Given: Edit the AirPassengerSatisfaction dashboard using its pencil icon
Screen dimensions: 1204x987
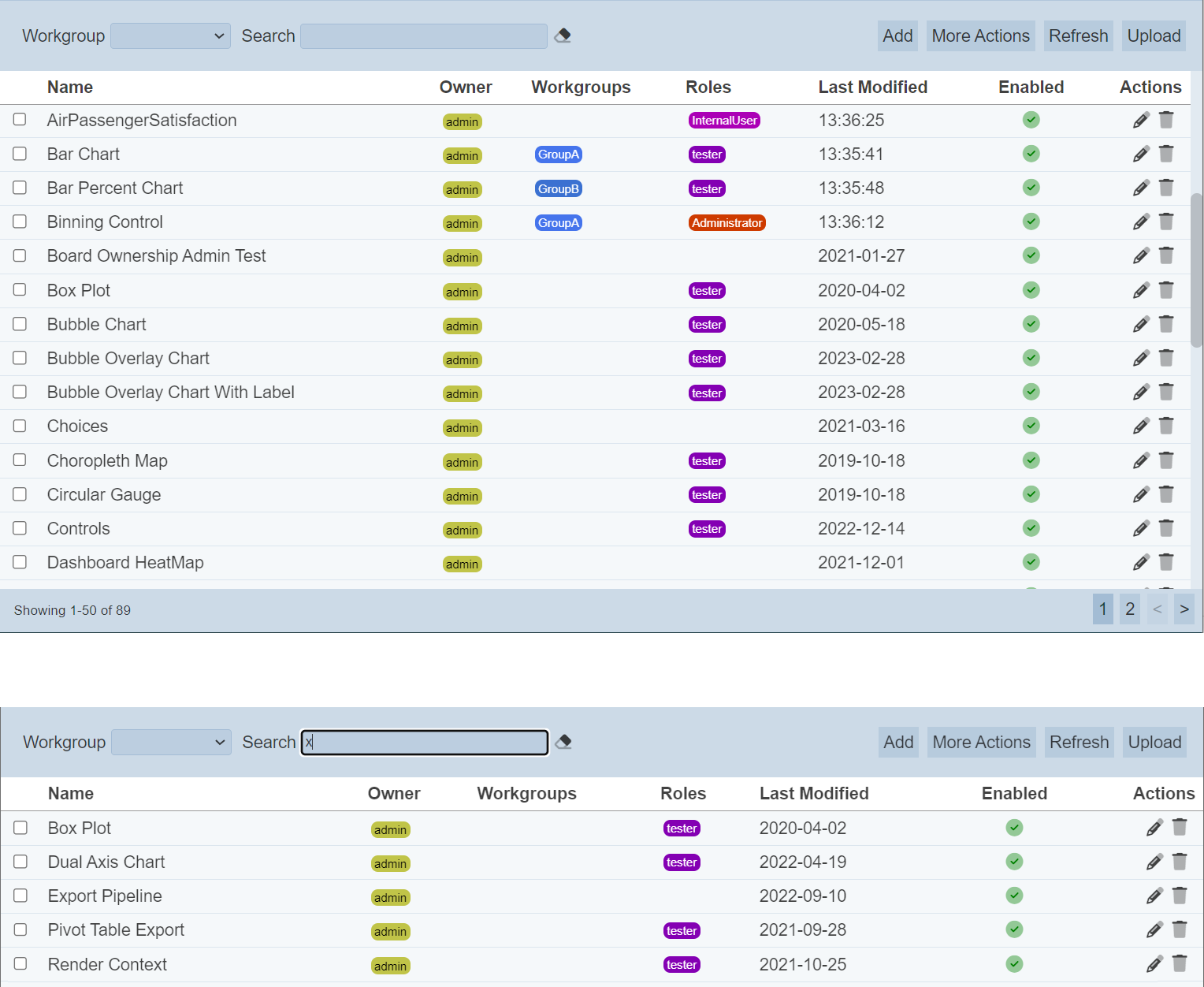Looking at the screenshot, I should tap(1141, 120).
